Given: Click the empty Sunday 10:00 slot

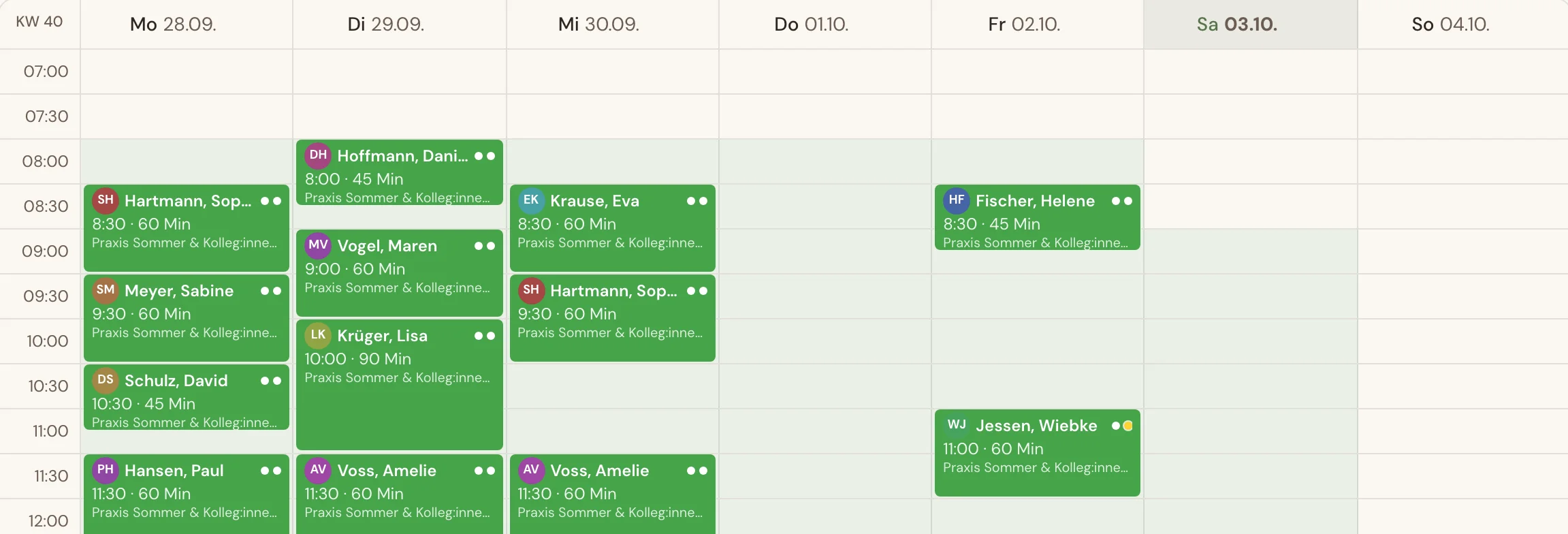Looking at the screenshot, I should click(x=1462, y=341).
